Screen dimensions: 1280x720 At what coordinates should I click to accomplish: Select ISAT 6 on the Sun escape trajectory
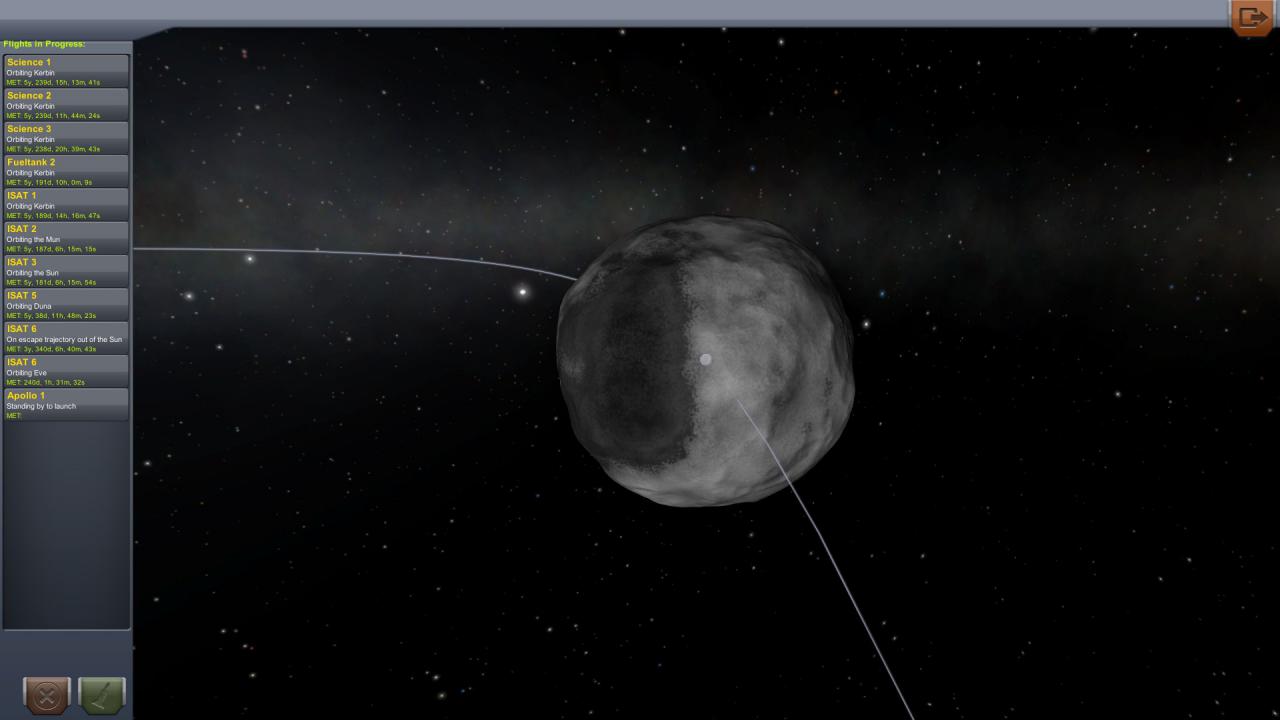[67, 338]
